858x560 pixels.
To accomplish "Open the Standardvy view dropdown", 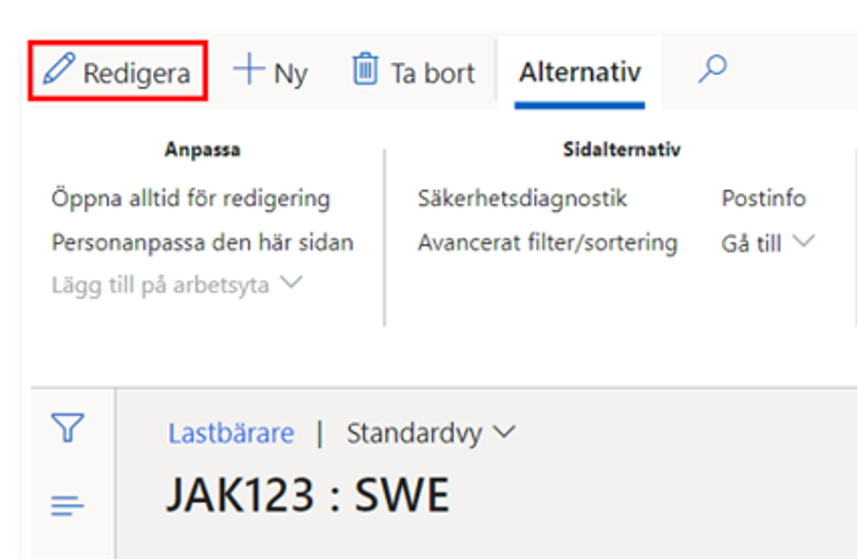I will point(431,433).
